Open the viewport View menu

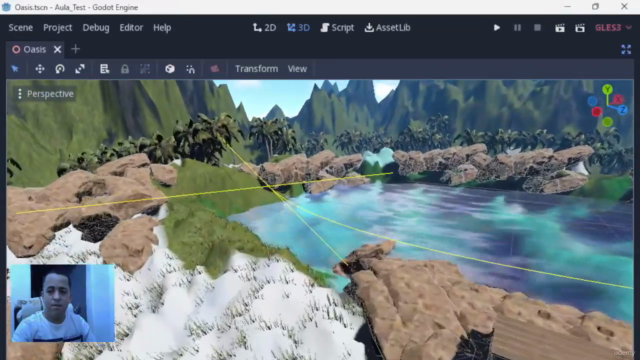tap(297, 69)
